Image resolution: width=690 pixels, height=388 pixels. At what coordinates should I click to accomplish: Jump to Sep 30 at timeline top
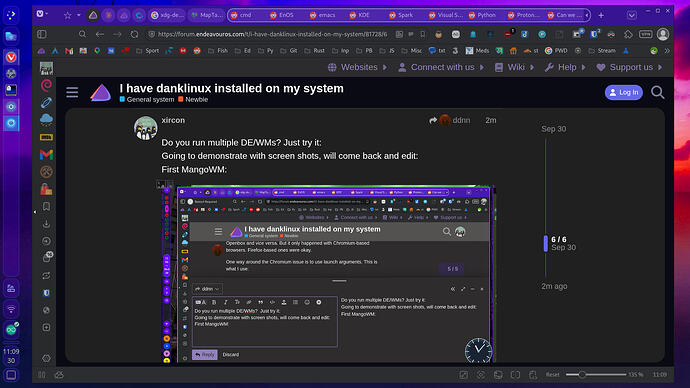[x=554, y=129]
